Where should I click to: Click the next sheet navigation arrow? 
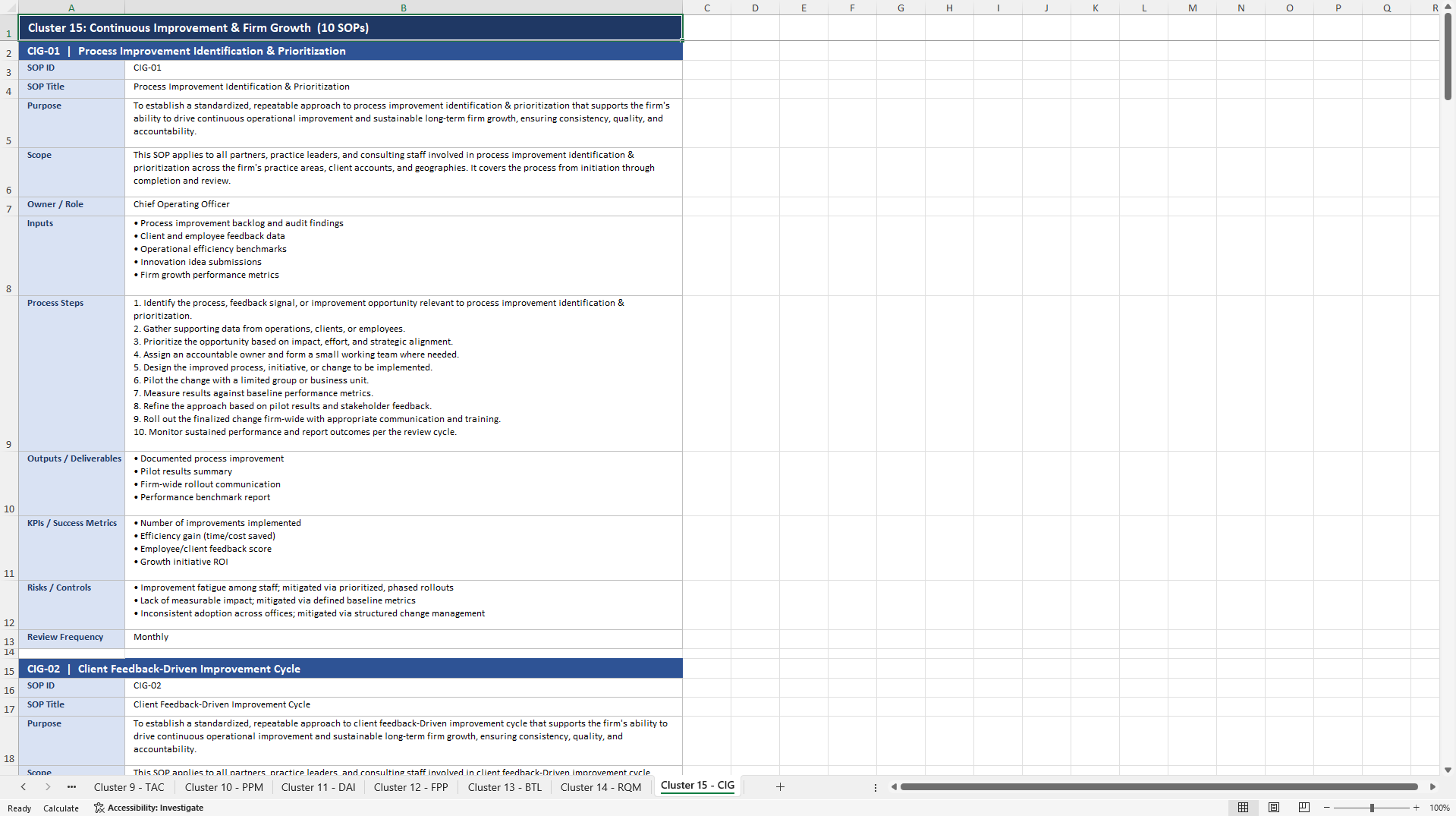coord(48,787)
